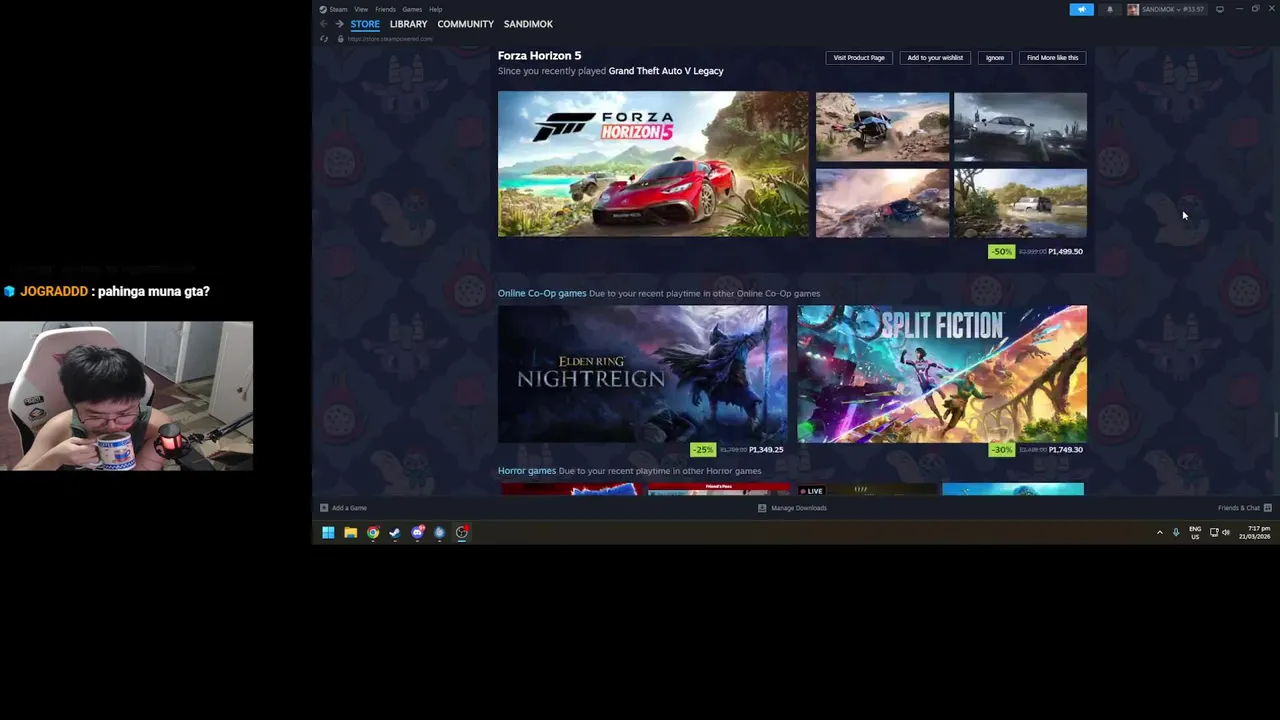Open the notifications bell
Image resolution: width=1280 pixels, height=720 pixels.
tap(1109, 9)
